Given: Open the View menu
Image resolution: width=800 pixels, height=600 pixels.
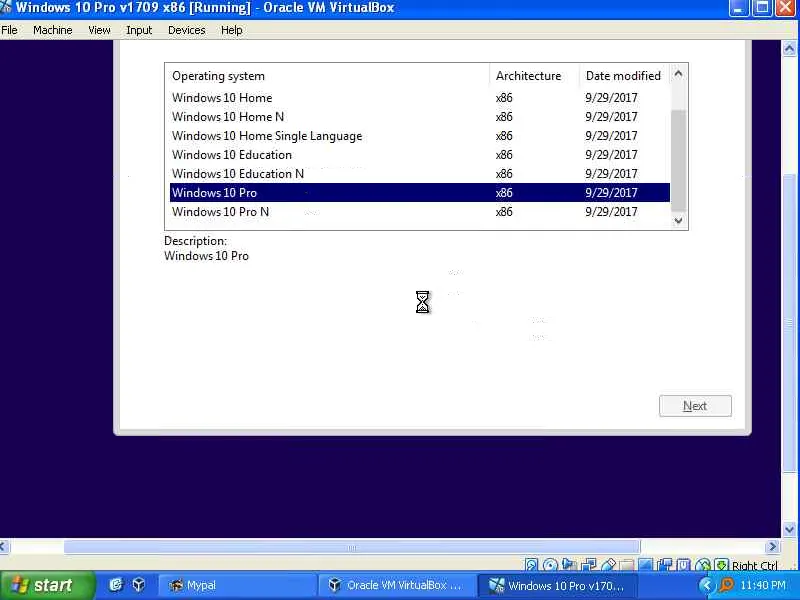Looking at the screenshot, I should (99, 30).
